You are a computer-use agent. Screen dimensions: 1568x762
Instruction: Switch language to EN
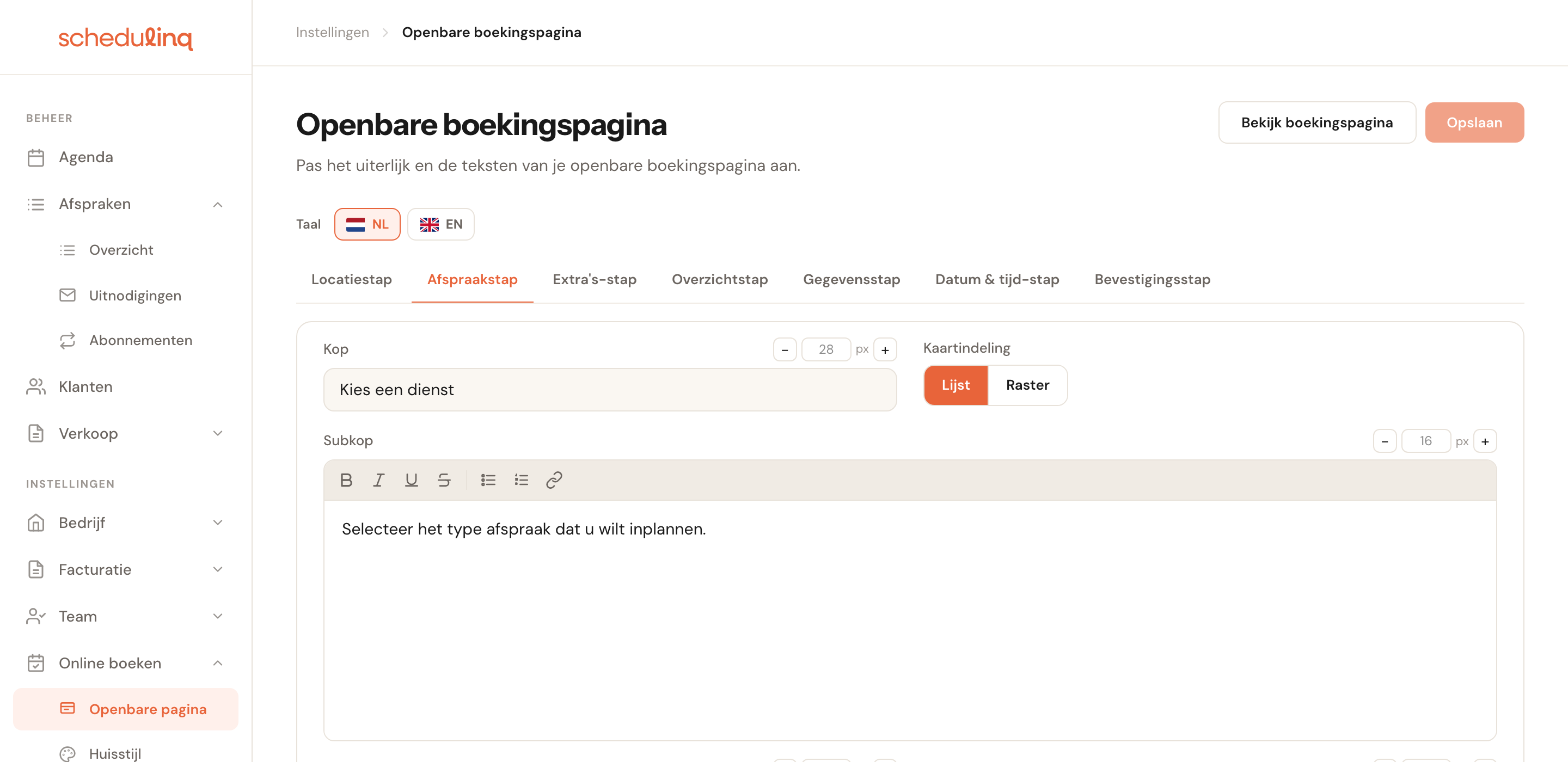click(x=440, y=224)
